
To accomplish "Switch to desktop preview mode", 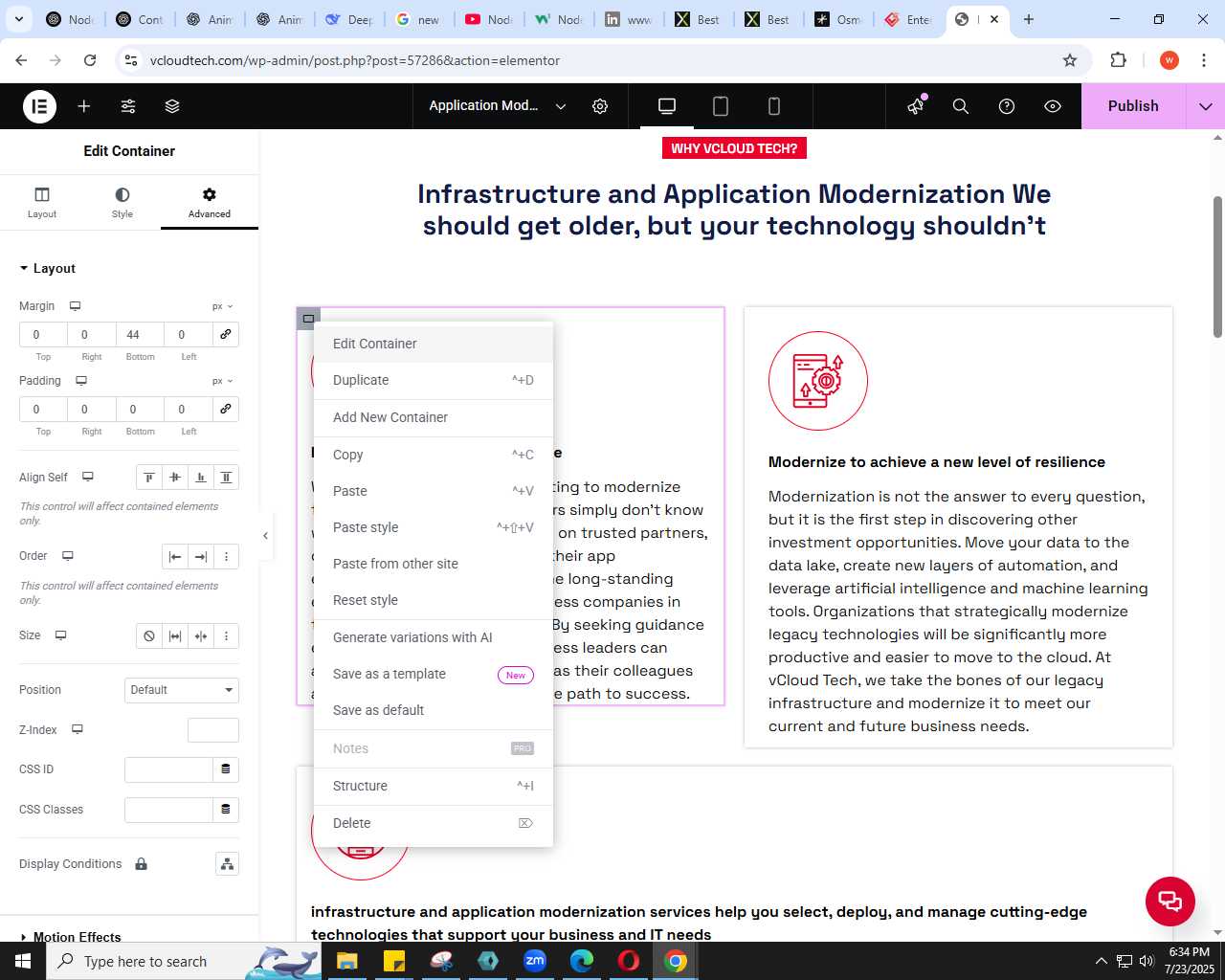I will pos(667,106).
